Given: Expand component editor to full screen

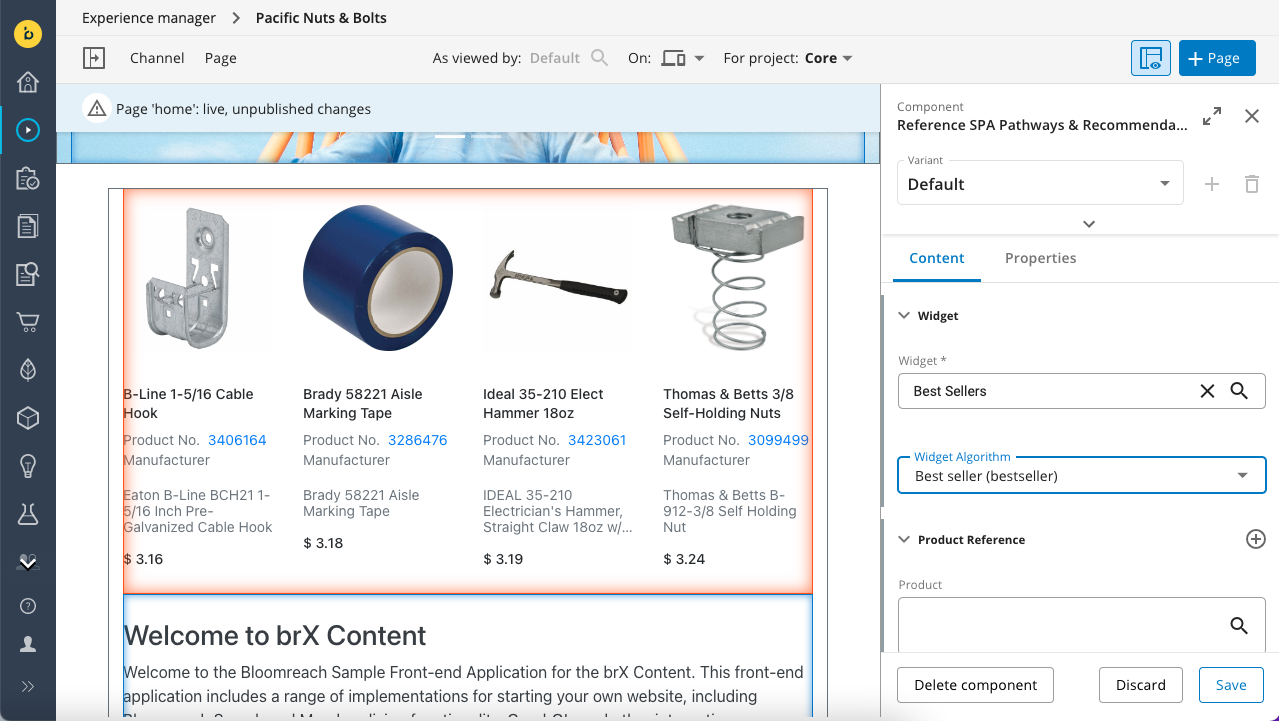Looking at the screenshot, I should click(1212, 116).
